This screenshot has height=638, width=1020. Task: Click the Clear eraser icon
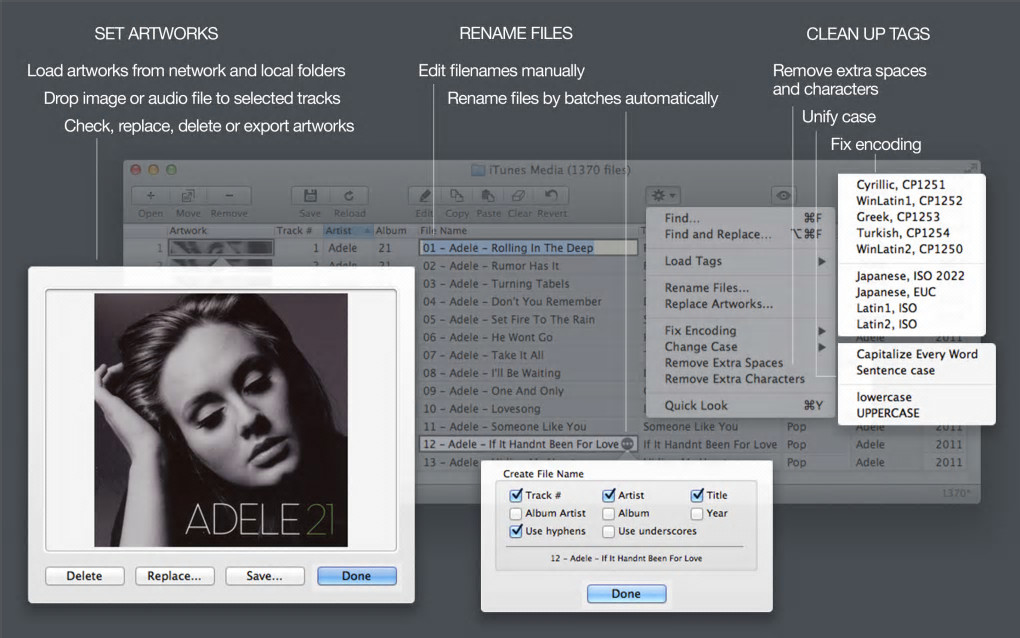(518, 196)
